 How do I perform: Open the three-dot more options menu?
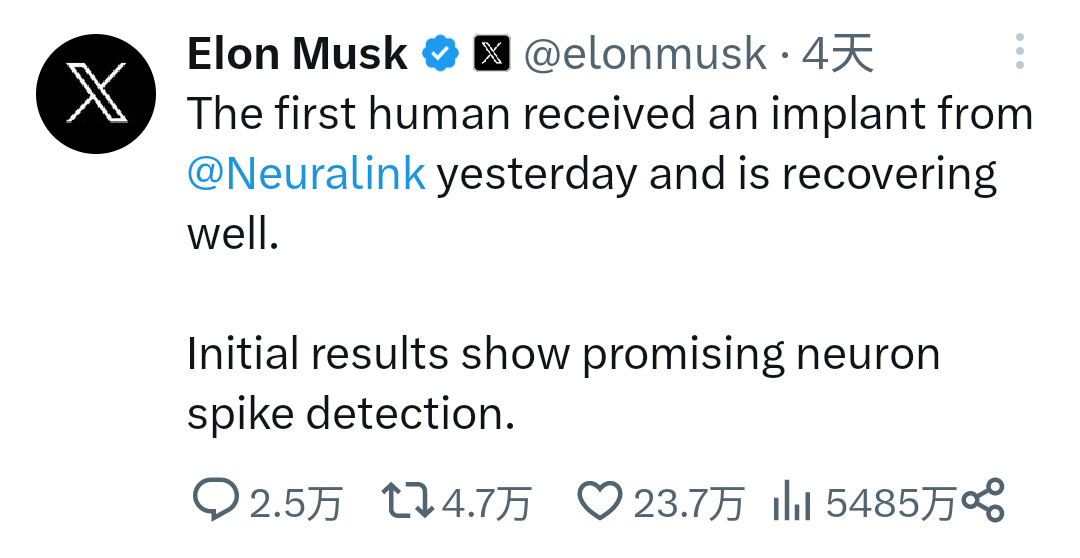coord(1020,51)
